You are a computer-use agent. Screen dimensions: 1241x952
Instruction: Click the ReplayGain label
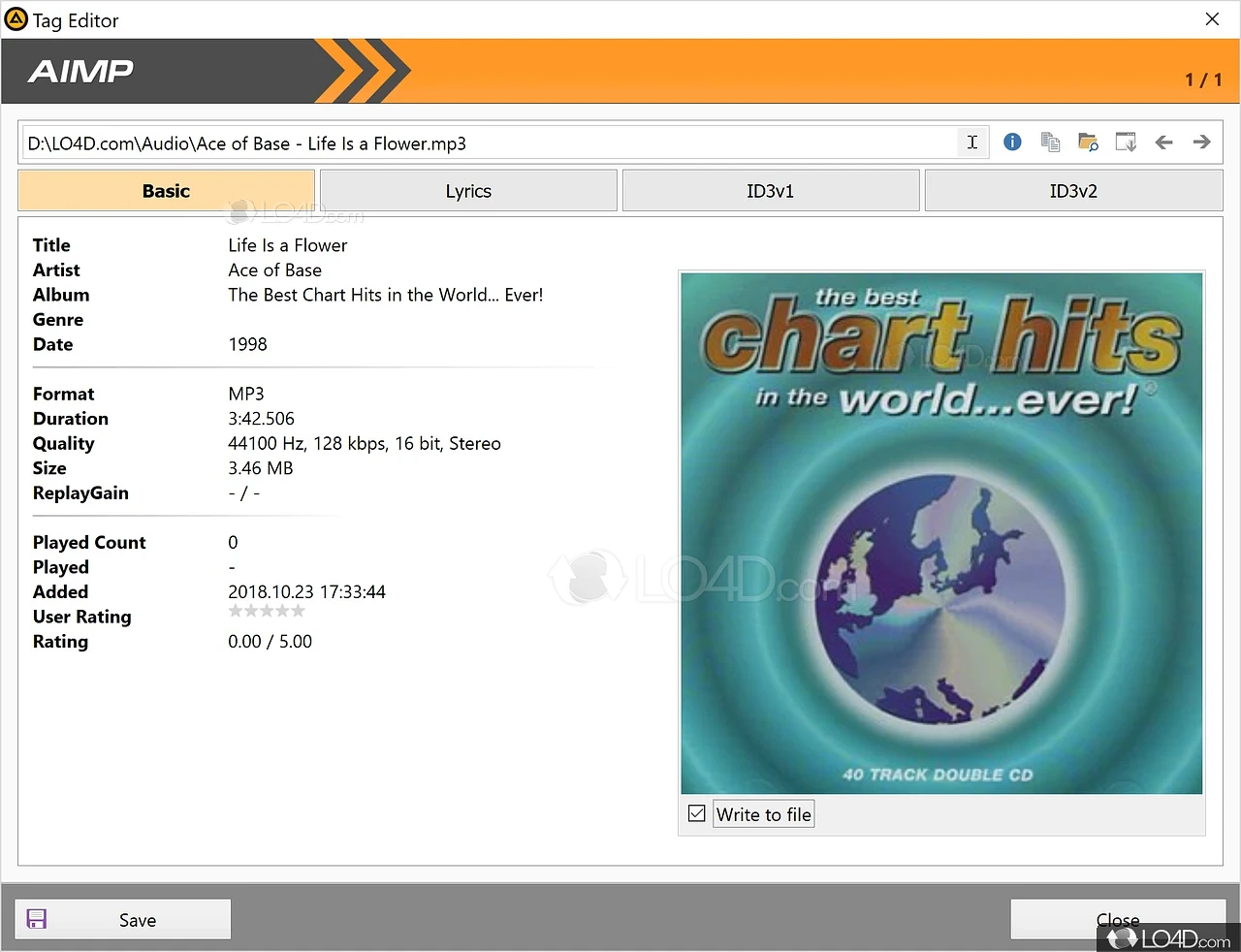80,492
